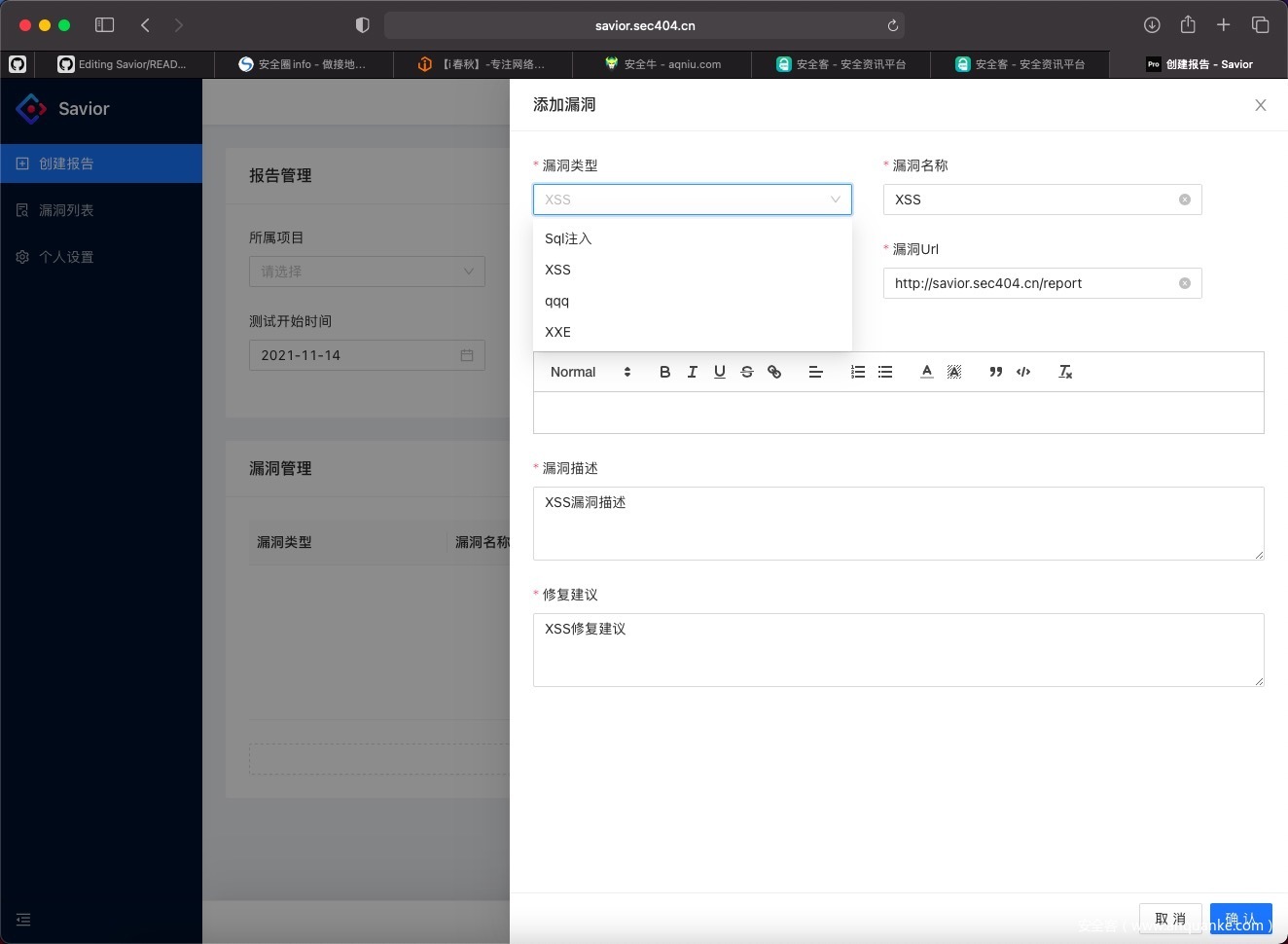Open the text color picker
This screenshot has height=944, width=1288.
[926, 372]
